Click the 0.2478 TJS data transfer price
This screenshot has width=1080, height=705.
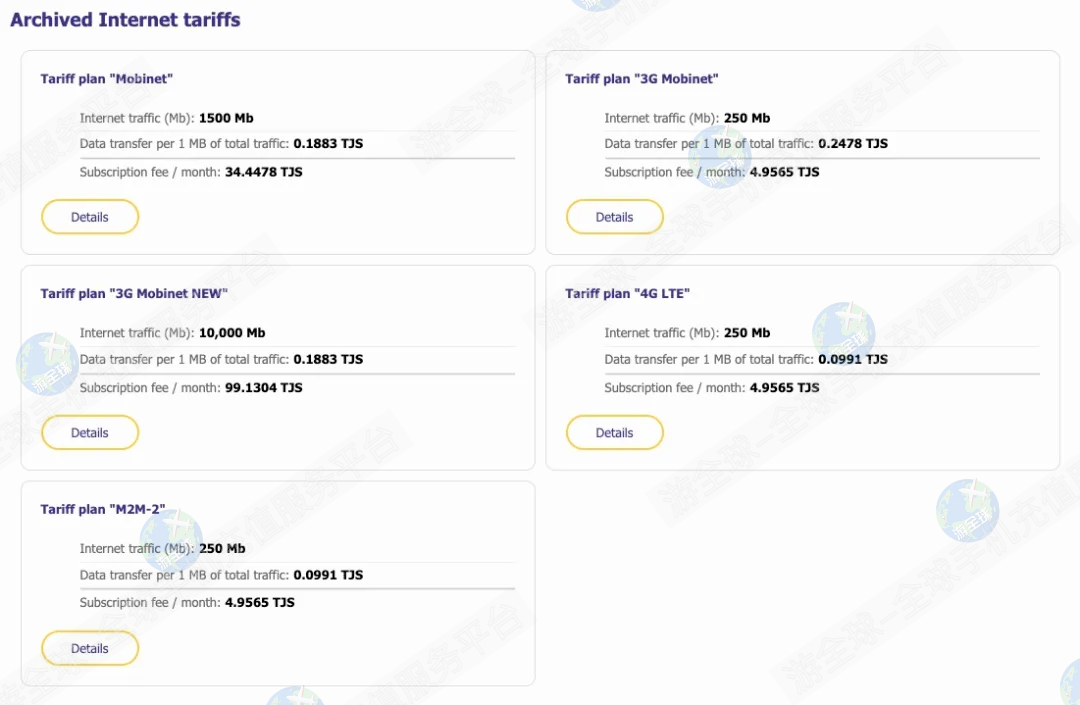click(852, 144)
